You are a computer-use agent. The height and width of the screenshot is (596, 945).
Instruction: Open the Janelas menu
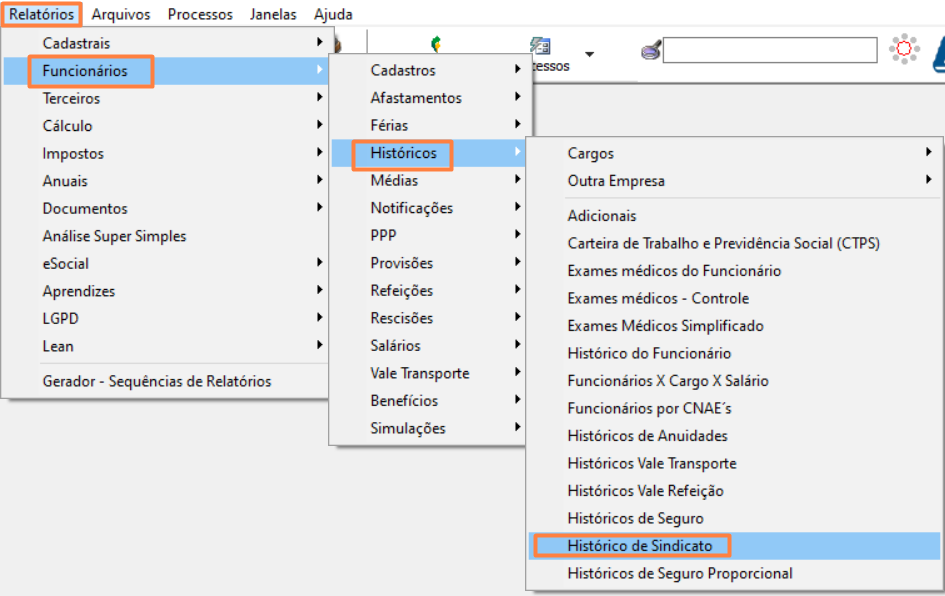[x=273, y=15]
